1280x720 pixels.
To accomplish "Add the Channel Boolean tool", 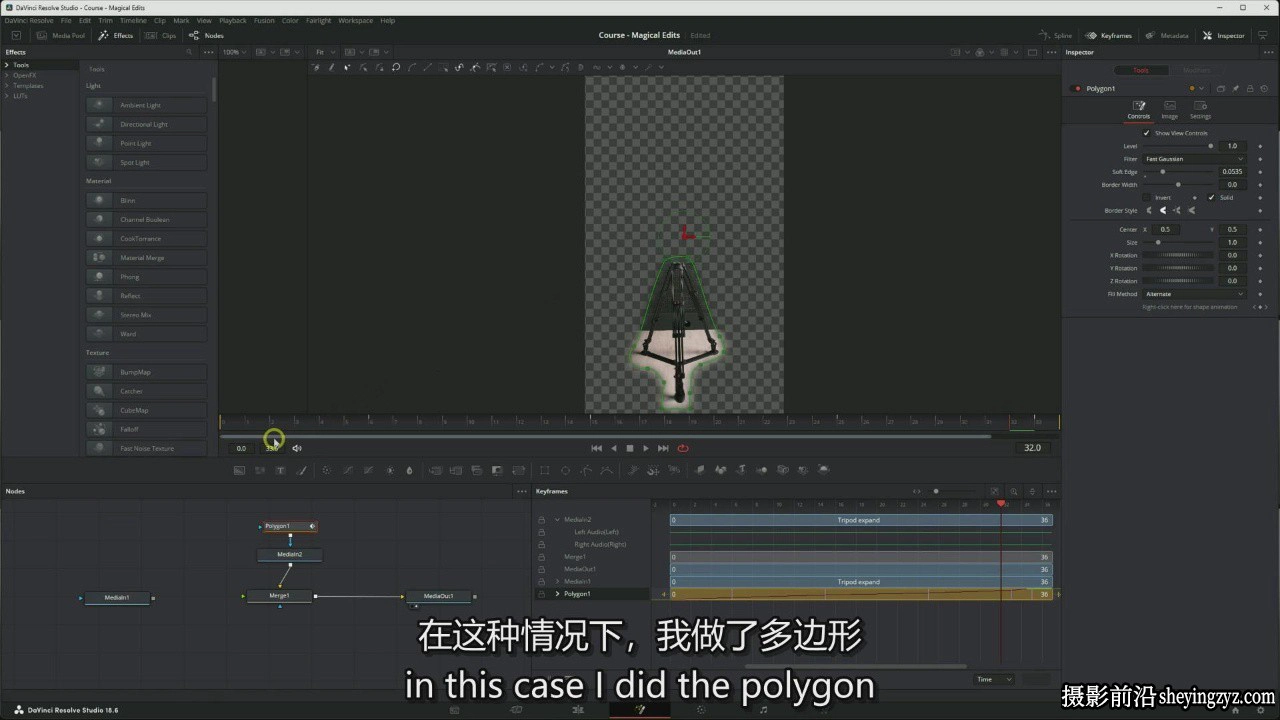I will [x=147, y=219].
